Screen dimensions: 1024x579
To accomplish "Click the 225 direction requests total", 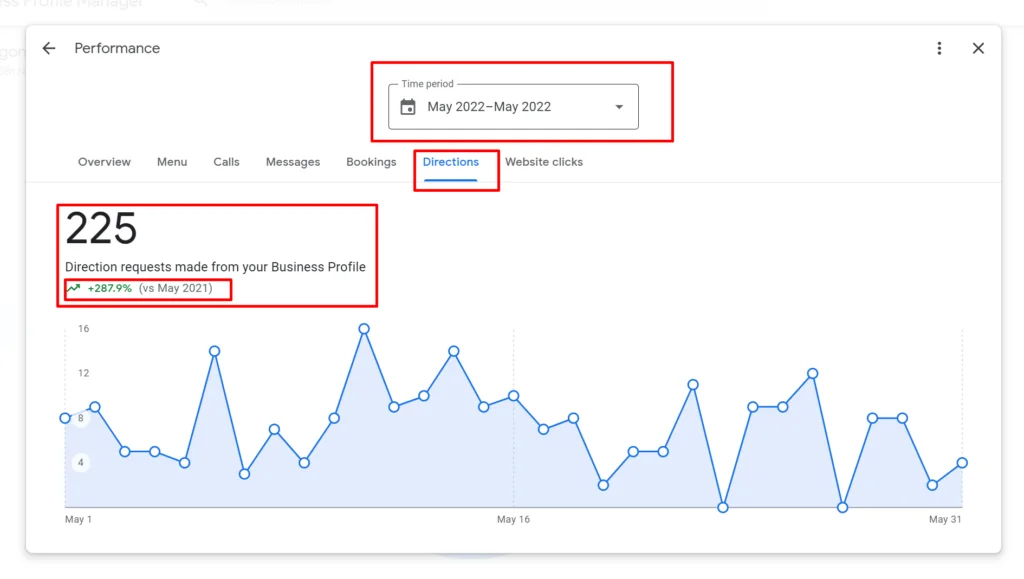I will click(101, 229).
